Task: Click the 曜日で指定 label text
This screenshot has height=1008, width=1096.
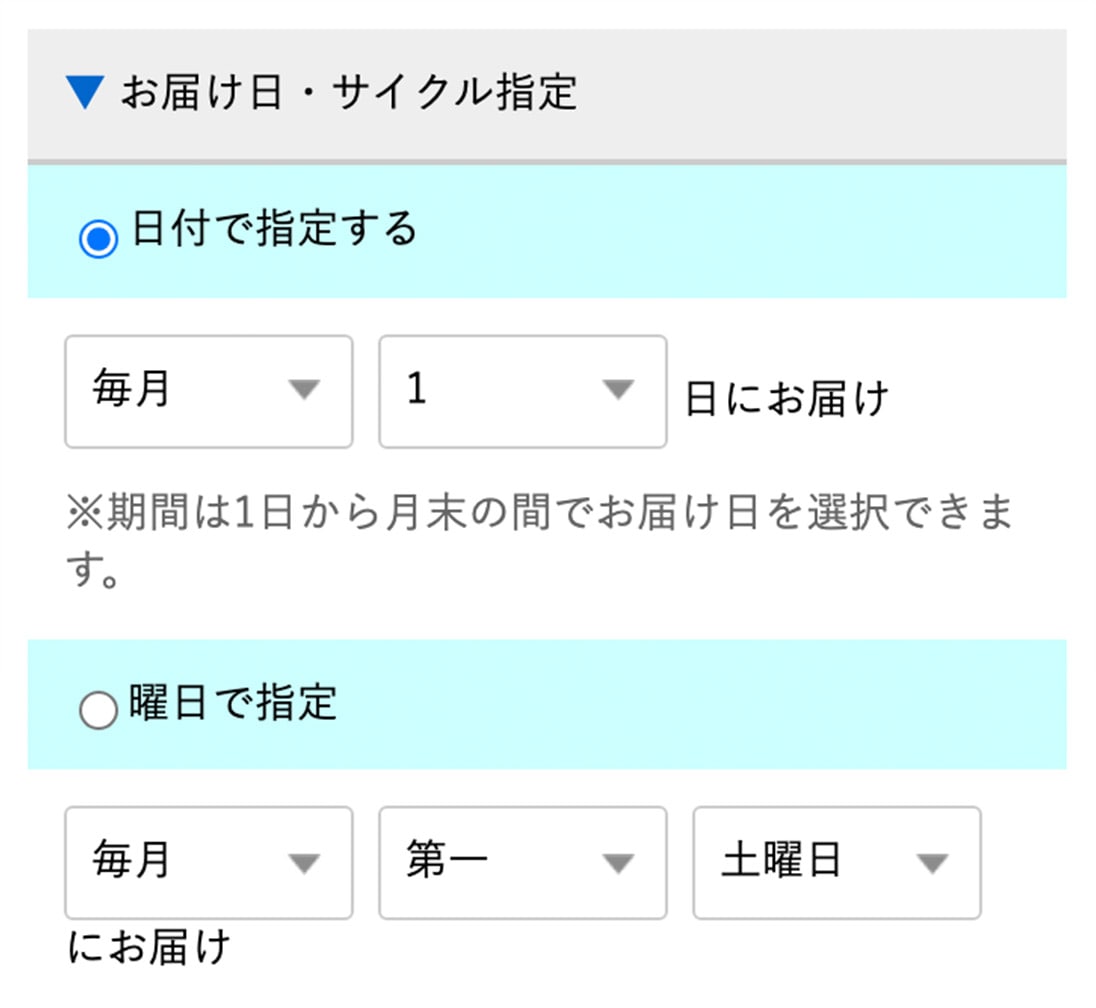Action: pyautogui.click(x=233, y=703)
